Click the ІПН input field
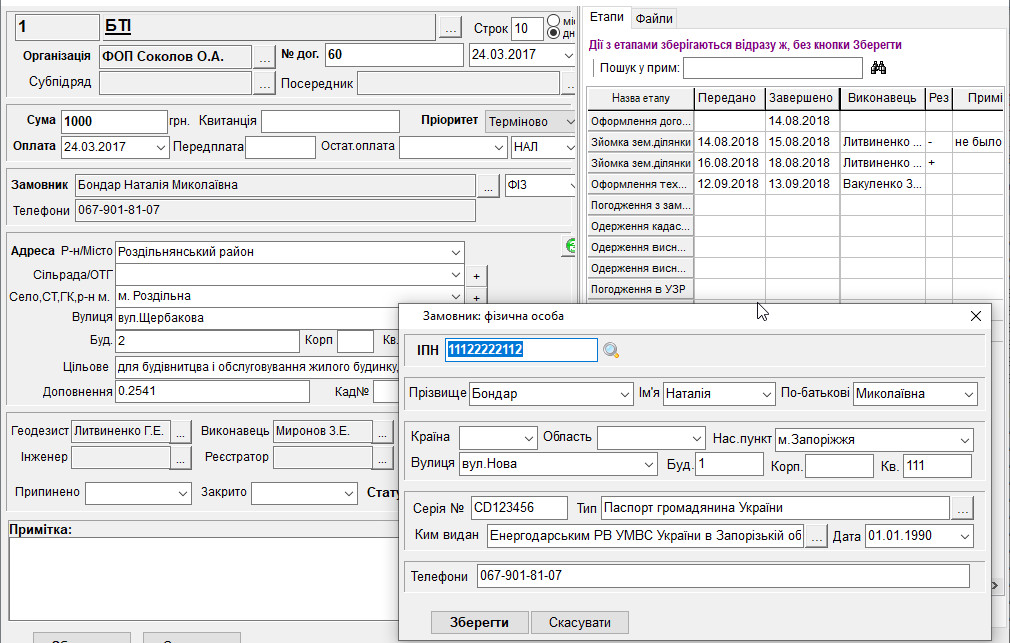 [x=521, y=350]
